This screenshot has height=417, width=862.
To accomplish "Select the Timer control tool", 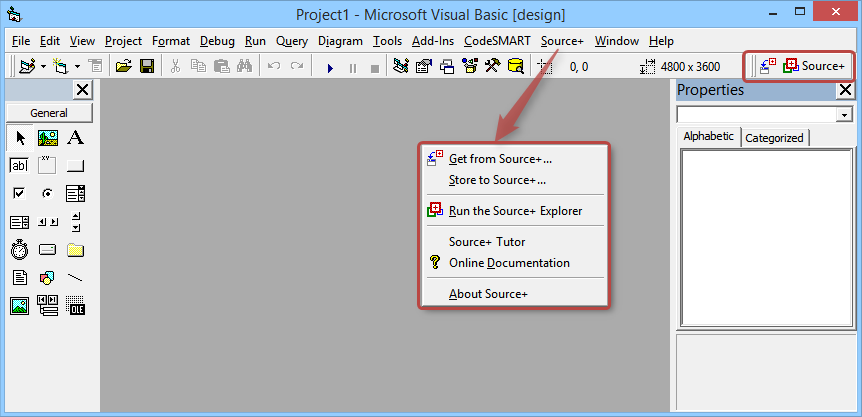I will coord(20,250).
